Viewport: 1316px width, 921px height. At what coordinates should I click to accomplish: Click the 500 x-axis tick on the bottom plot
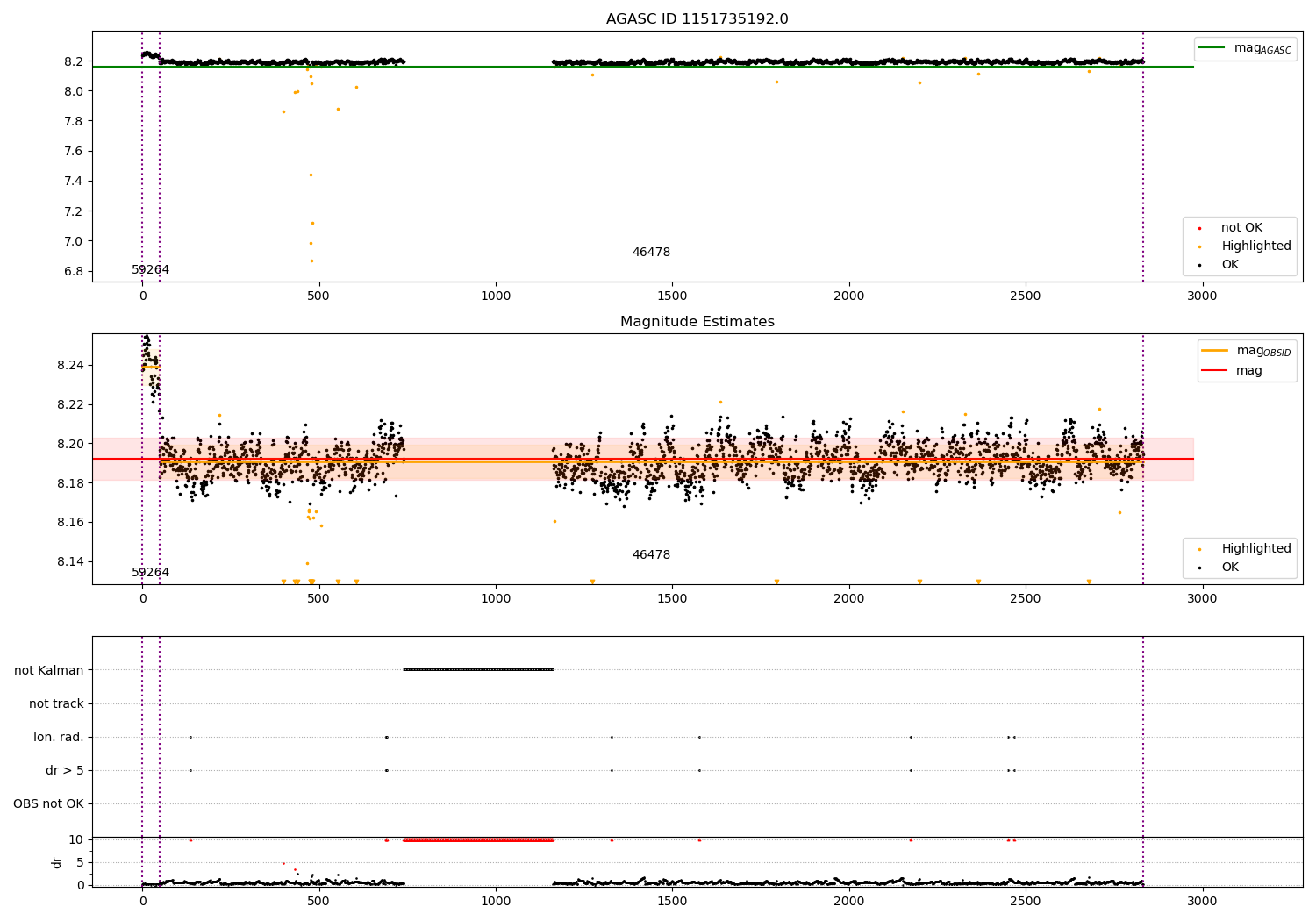pos(318,901)
